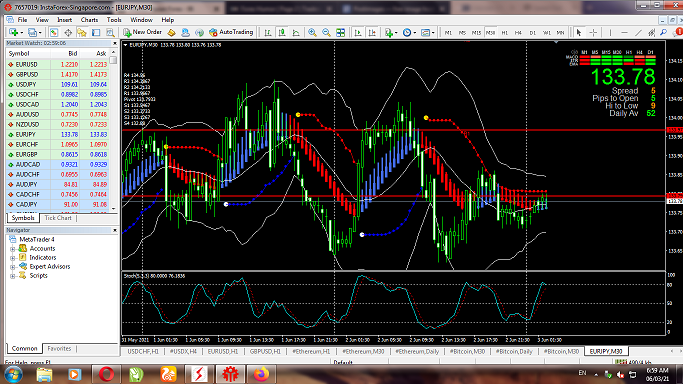The image size is (683, 384).
Task: Expand the Expert Advisors tree node
Action: point(13,267)
